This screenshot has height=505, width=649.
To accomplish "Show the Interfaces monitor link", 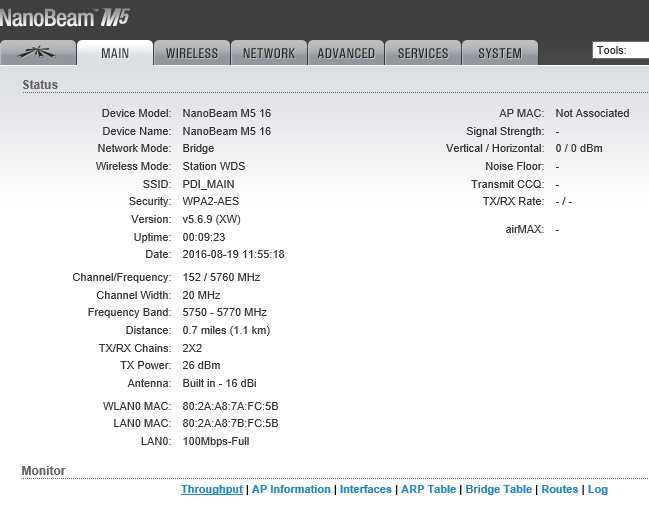I will 365,489.
